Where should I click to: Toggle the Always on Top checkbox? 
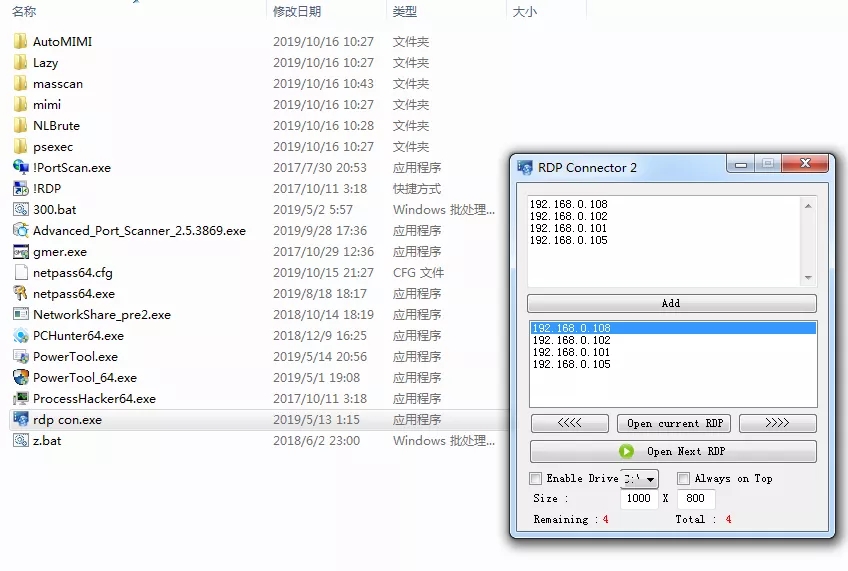coord(684,479)
